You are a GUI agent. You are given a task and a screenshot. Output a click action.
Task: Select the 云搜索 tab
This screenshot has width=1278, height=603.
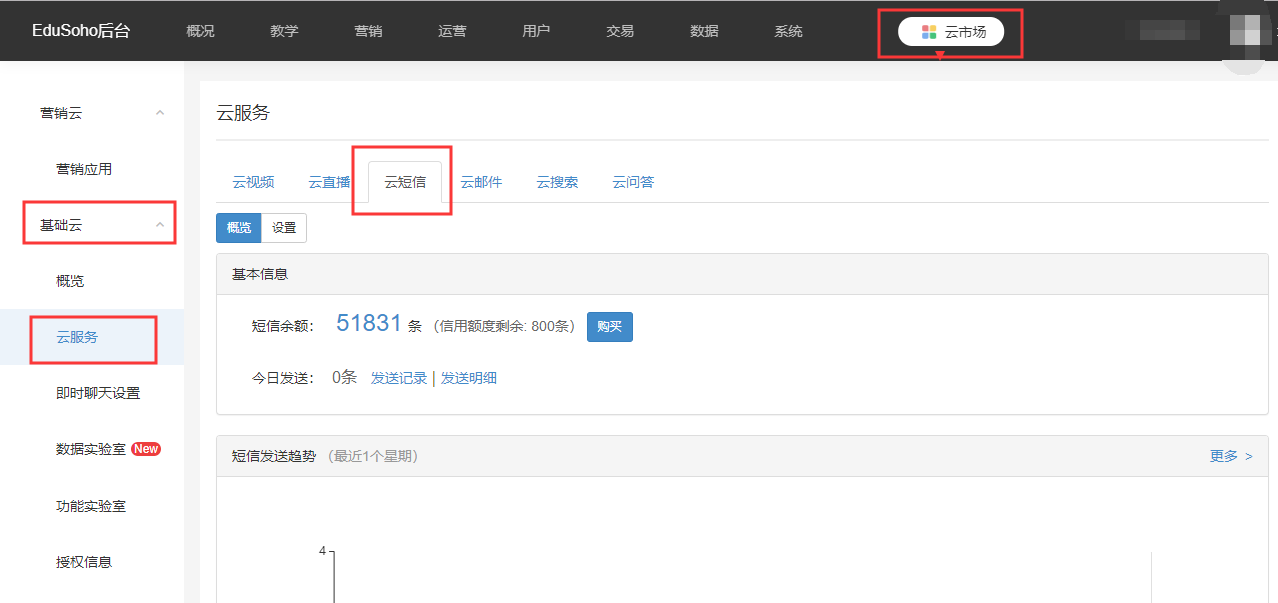(557, 182)
